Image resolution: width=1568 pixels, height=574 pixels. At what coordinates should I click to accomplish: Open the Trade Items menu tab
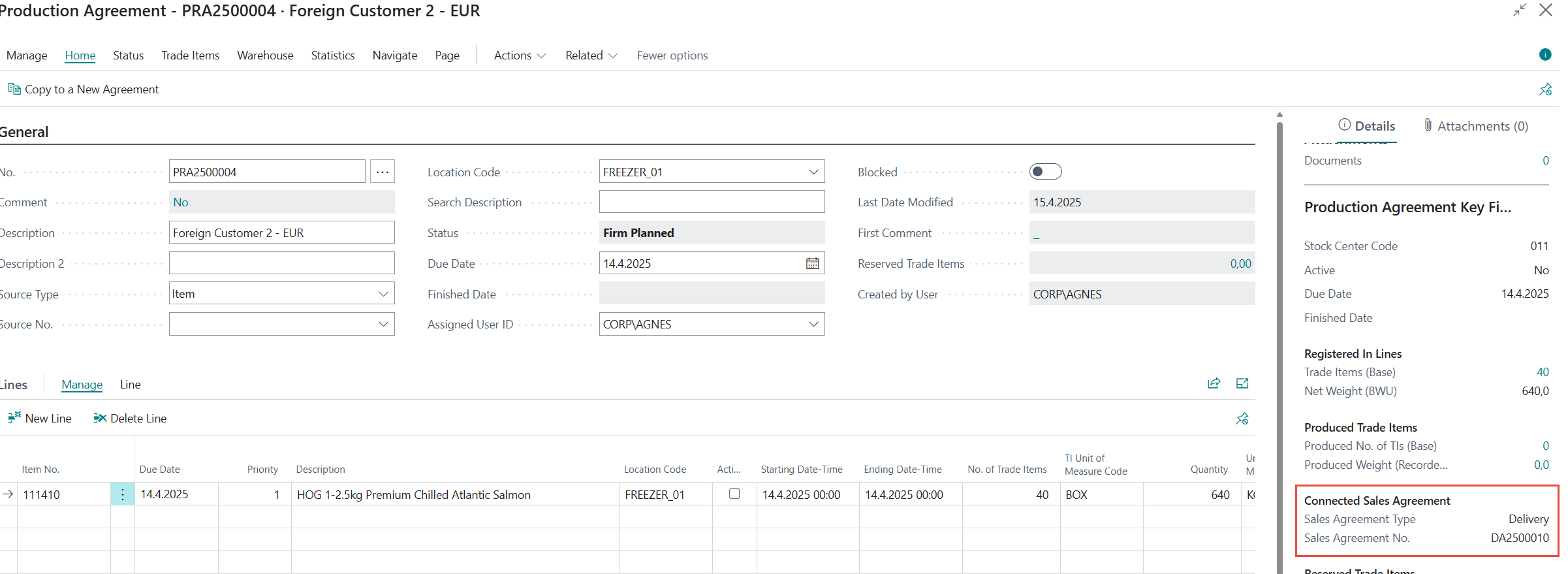[x=190, y=56]
